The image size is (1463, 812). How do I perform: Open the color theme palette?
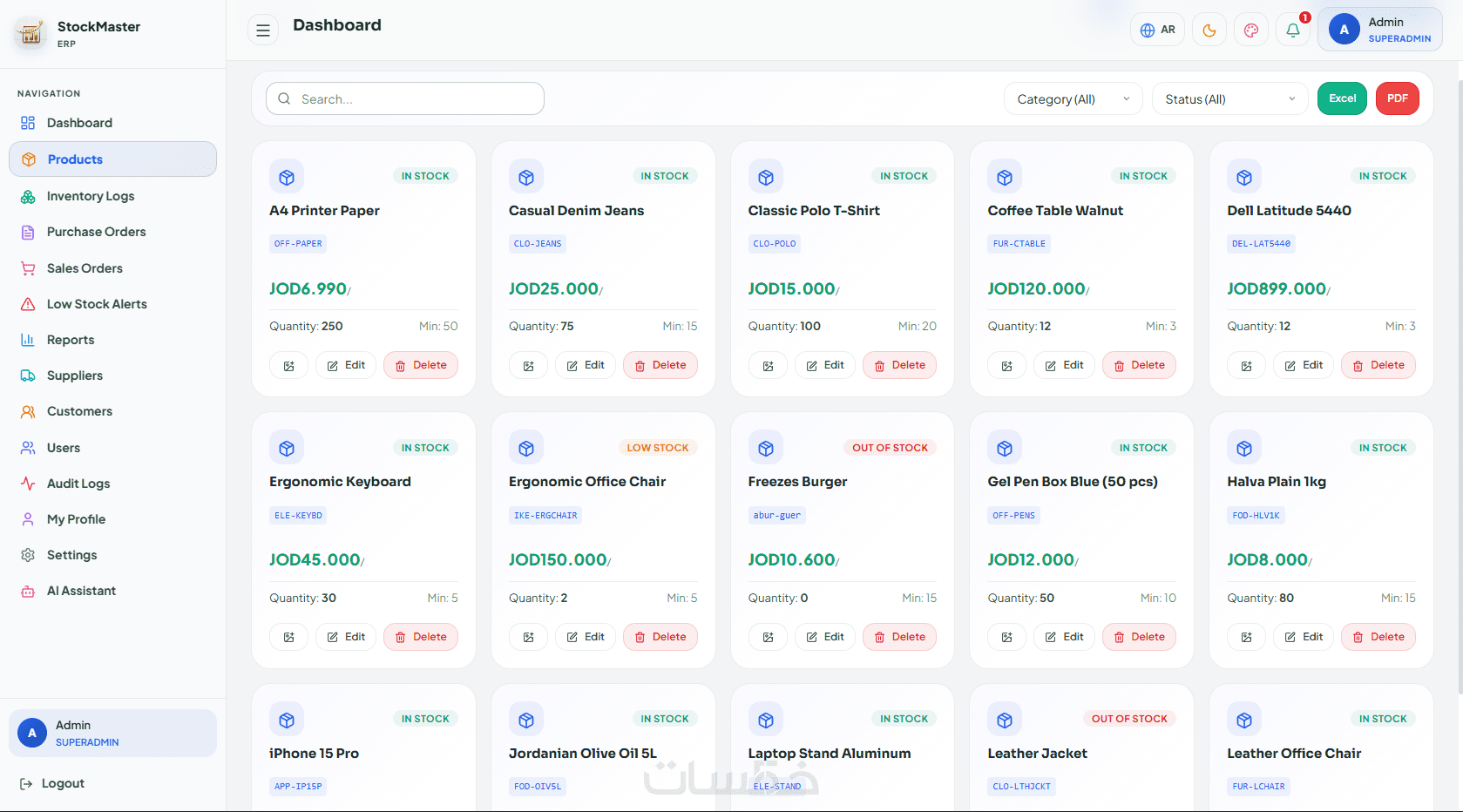click(1250, 30)
